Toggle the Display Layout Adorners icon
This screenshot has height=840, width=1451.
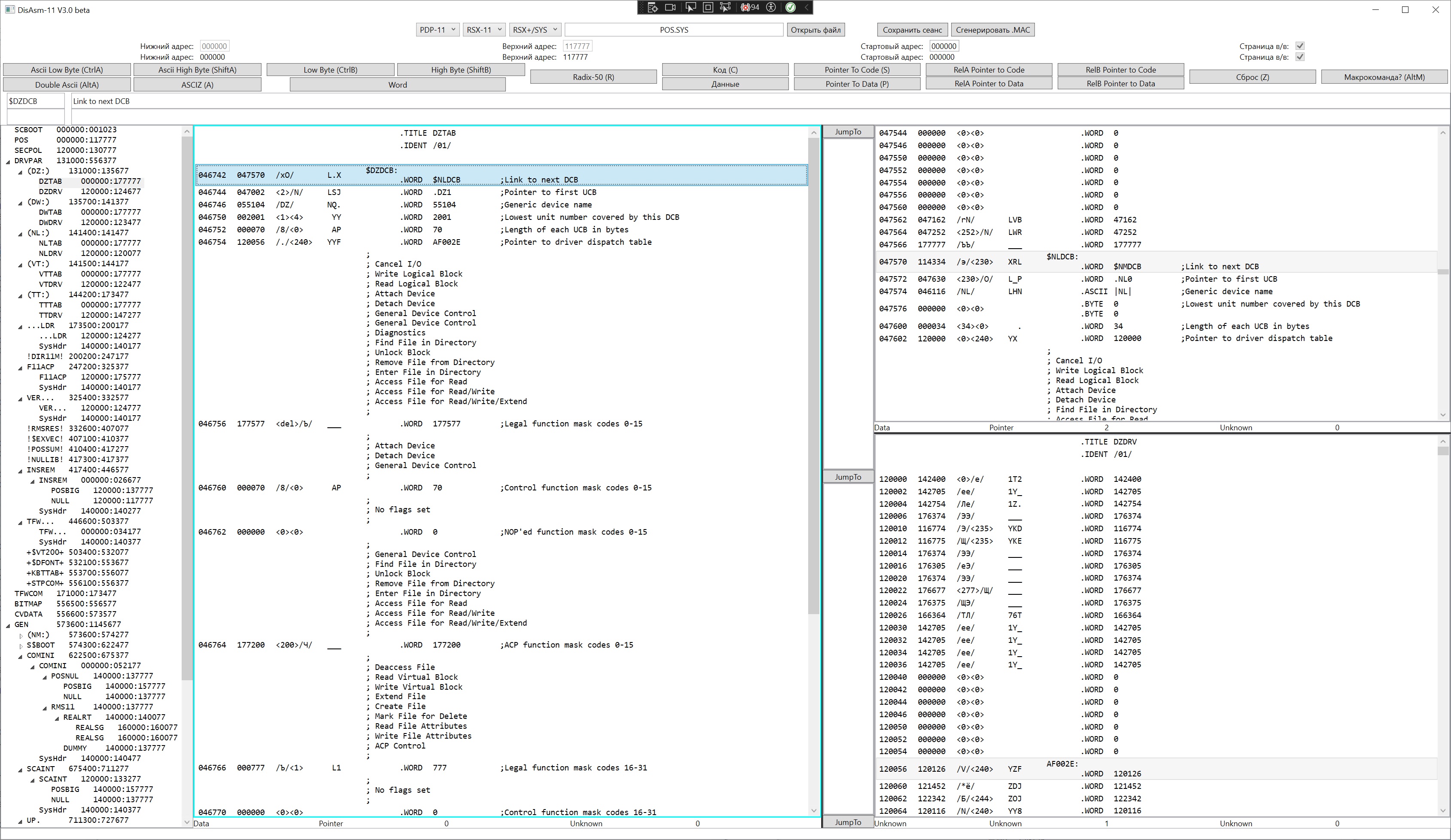point(708,7)
